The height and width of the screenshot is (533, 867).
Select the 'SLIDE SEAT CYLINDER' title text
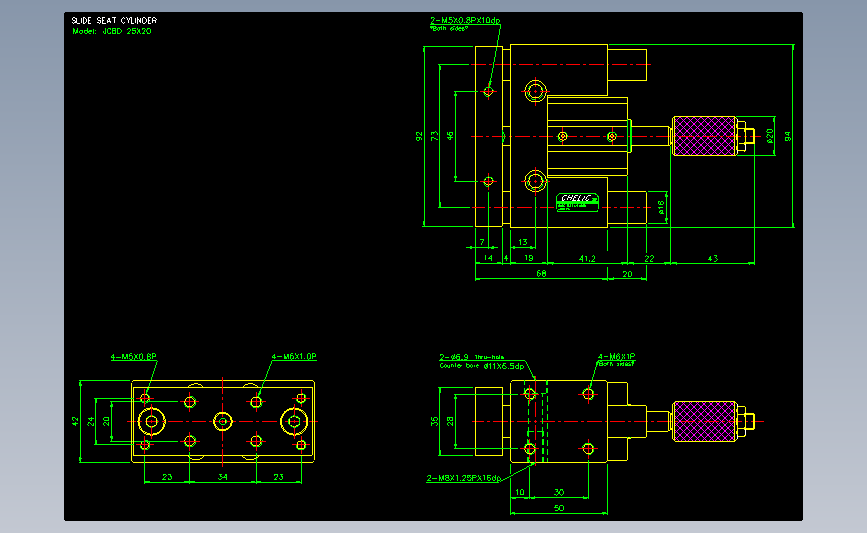114,20
